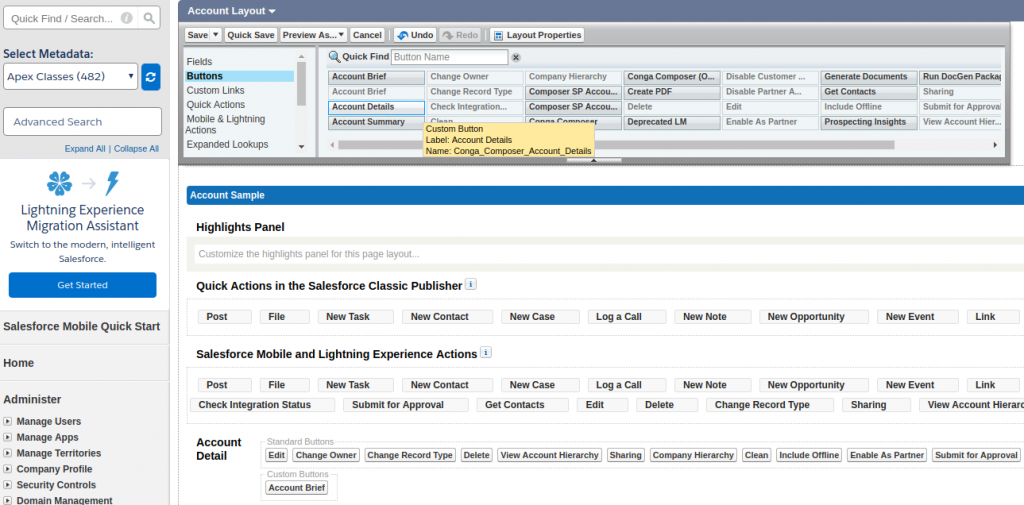Click info icon beside Mobile and Lightning Actions heading

[x=486, y=353]
